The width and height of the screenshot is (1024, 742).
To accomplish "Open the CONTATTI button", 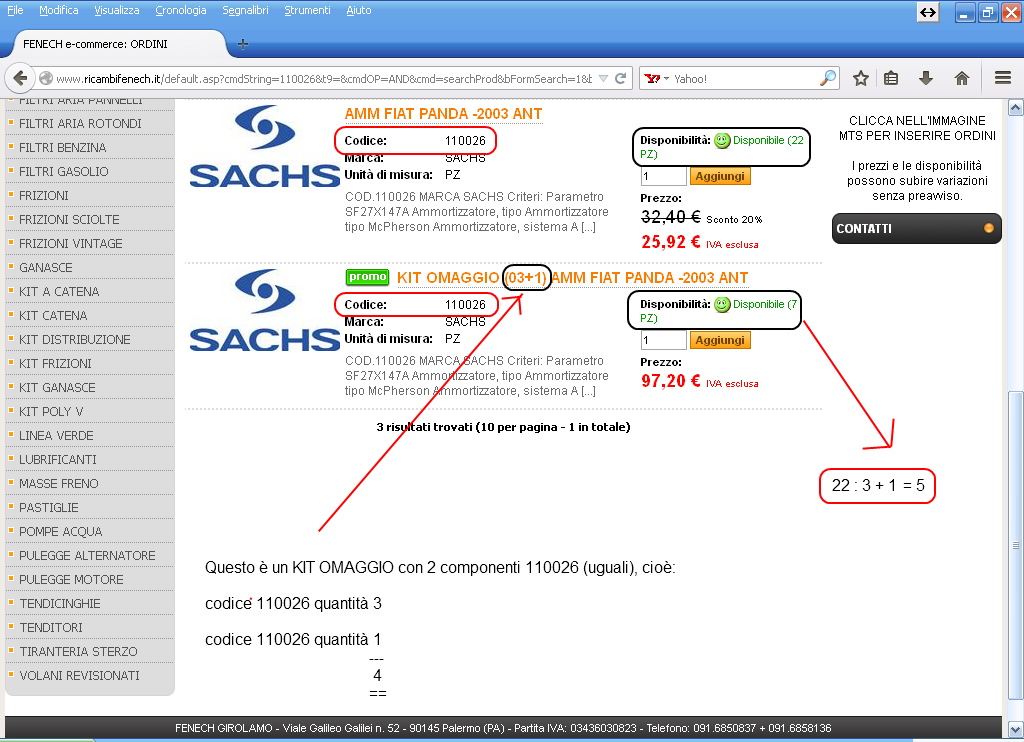I will click(916, 229).
